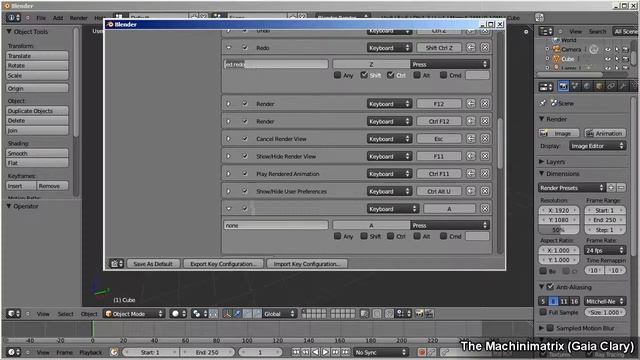
Task: Jump to start frame in timeline
Action: tap(296, 352)
